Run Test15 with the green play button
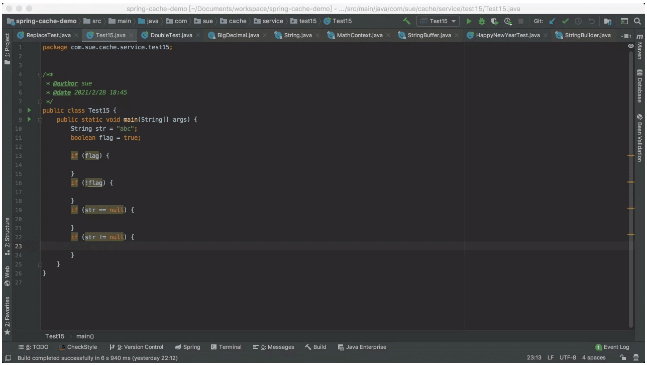Viewport: 647px width, 365px height. [x=469, y=21]
